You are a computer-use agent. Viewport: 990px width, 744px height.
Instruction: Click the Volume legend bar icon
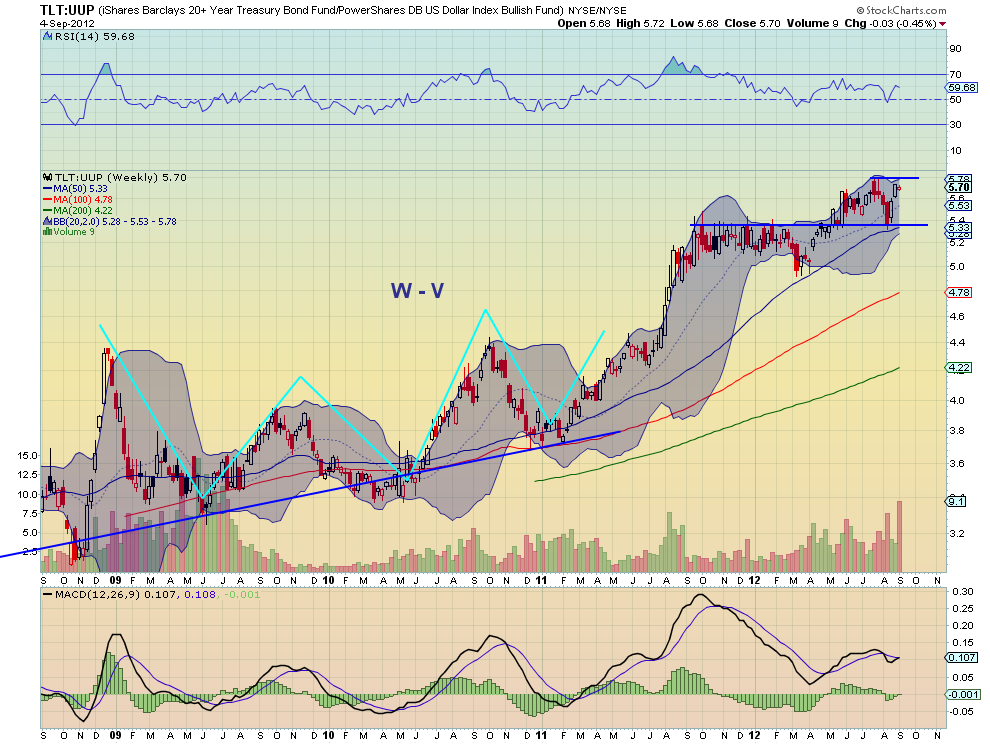click(47, 232)
